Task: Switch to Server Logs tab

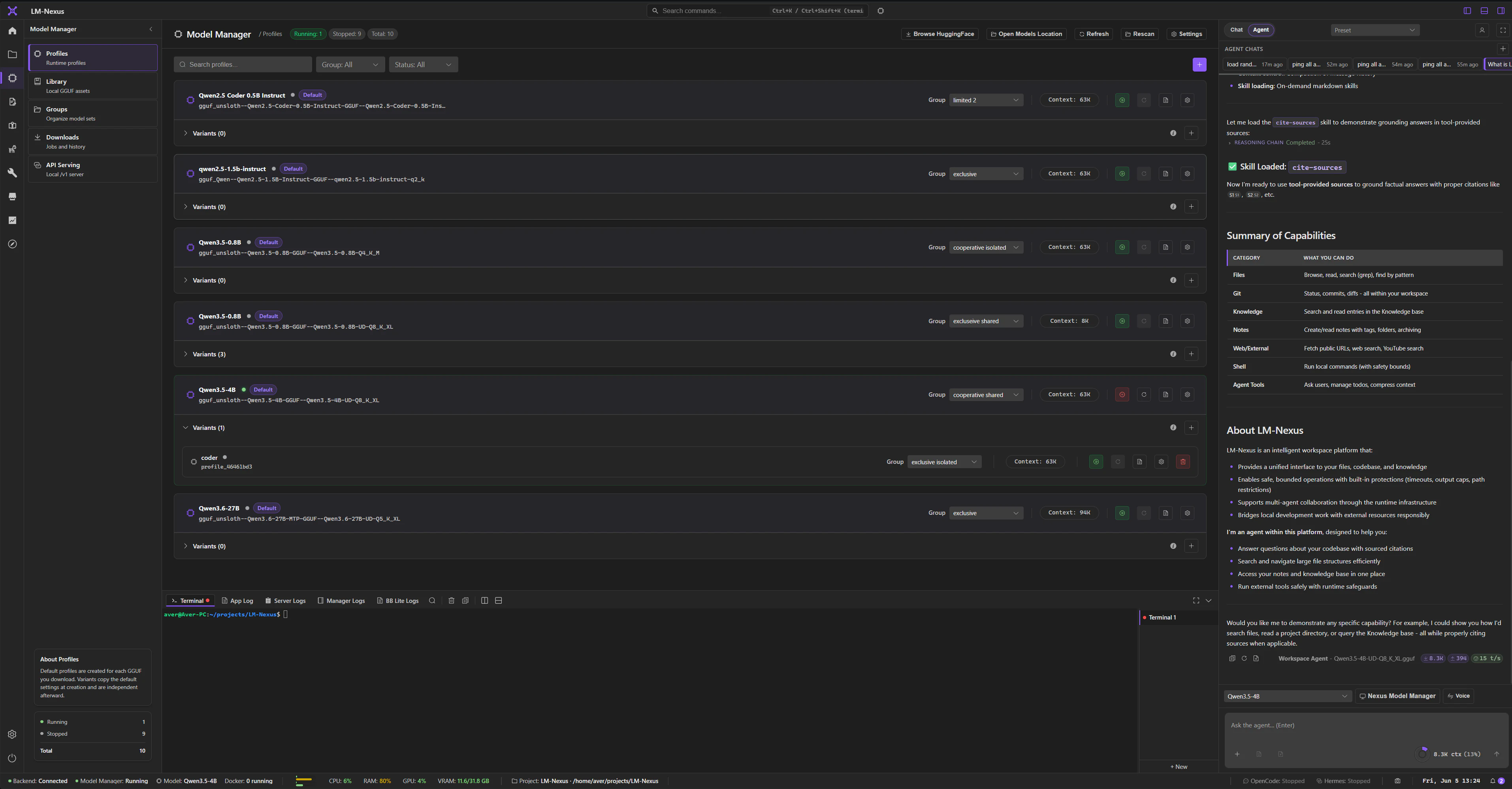Action: 285,601
